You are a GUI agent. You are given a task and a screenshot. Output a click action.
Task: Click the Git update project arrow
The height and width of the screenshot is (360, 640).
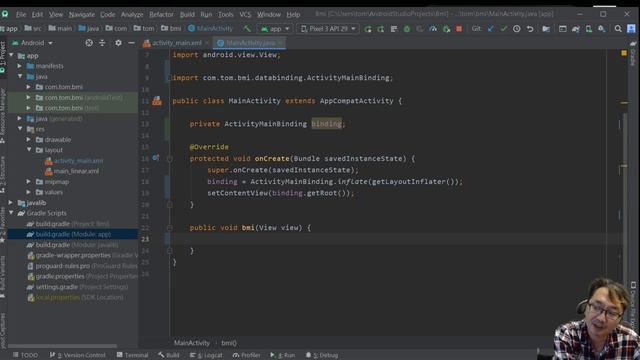(x=491, y=29)
